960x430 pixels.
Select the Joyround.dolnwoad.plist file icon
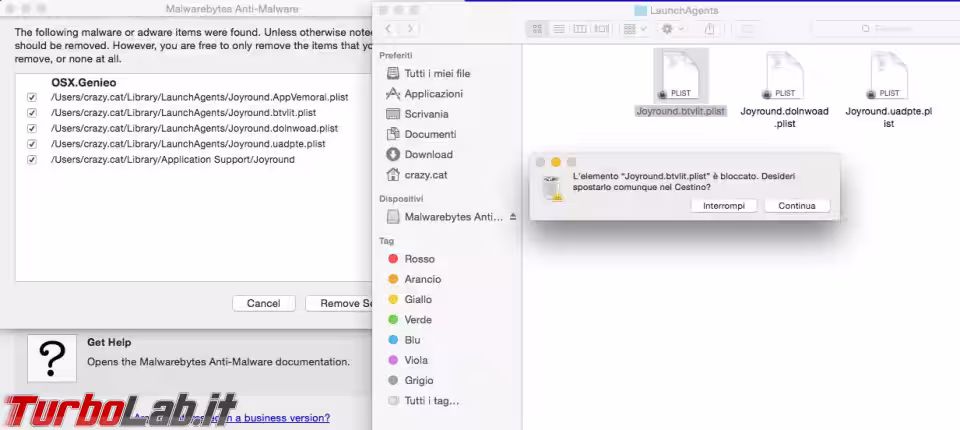click(x=785, y=75)
